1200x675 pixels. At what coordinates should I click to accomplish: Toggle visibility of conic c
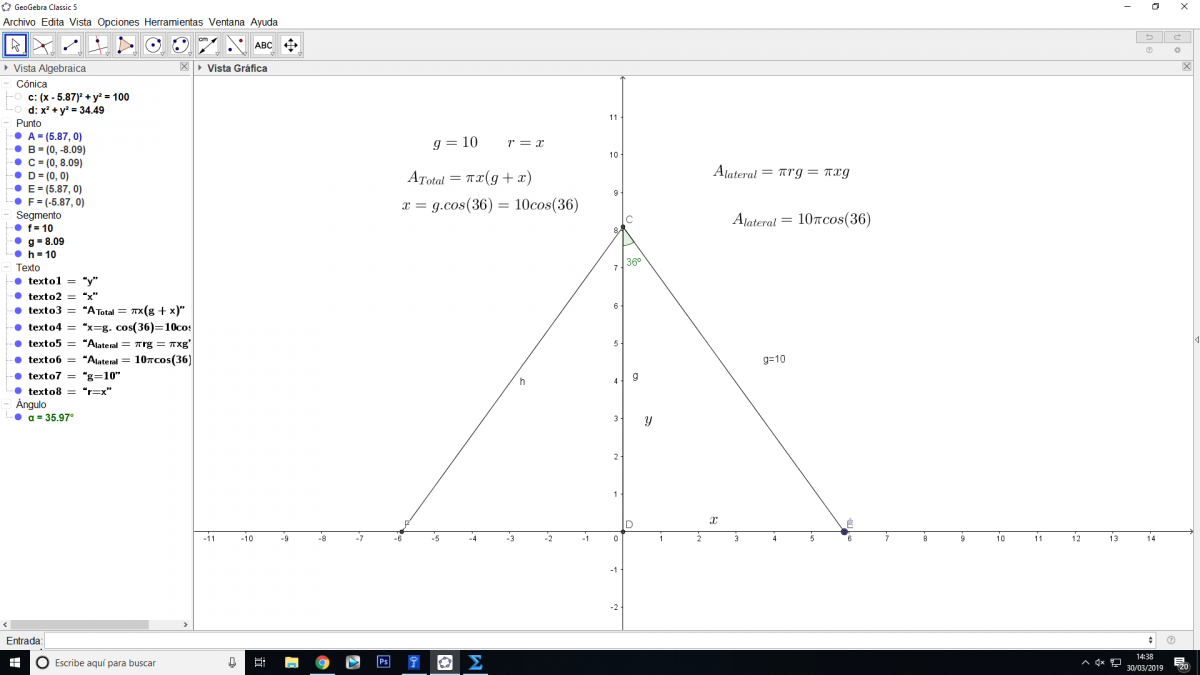coord(18,97)
